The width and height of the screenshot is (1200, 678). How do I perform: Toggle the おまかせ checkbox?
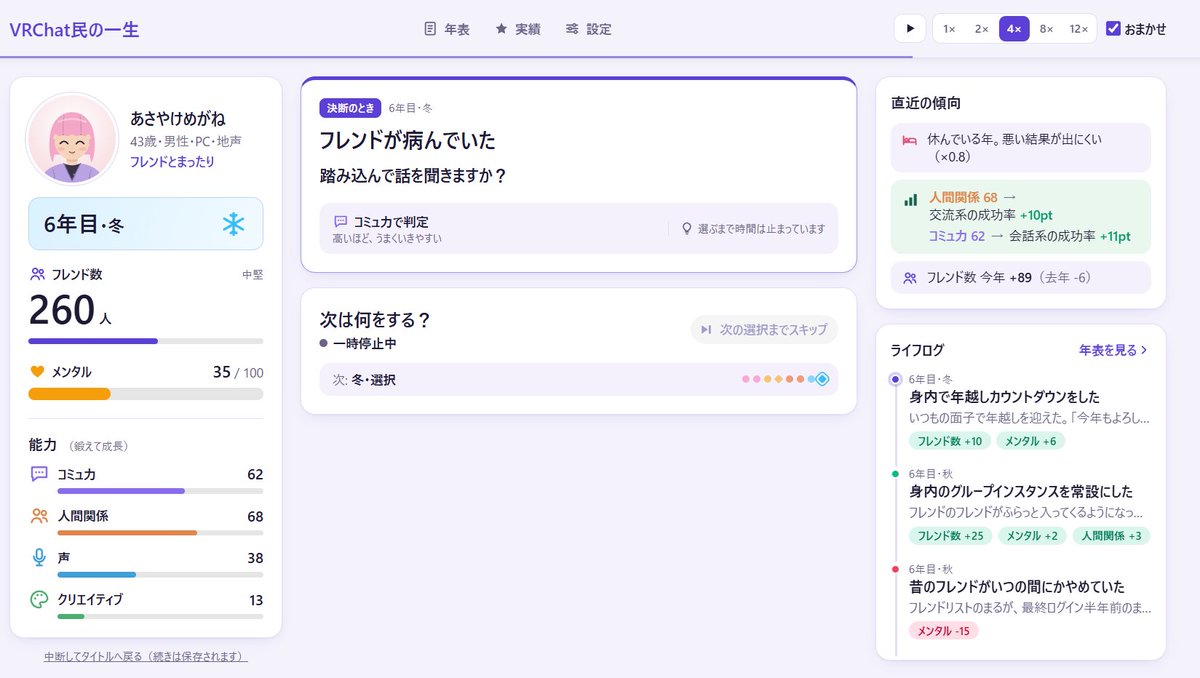[x=1113, y=29]
